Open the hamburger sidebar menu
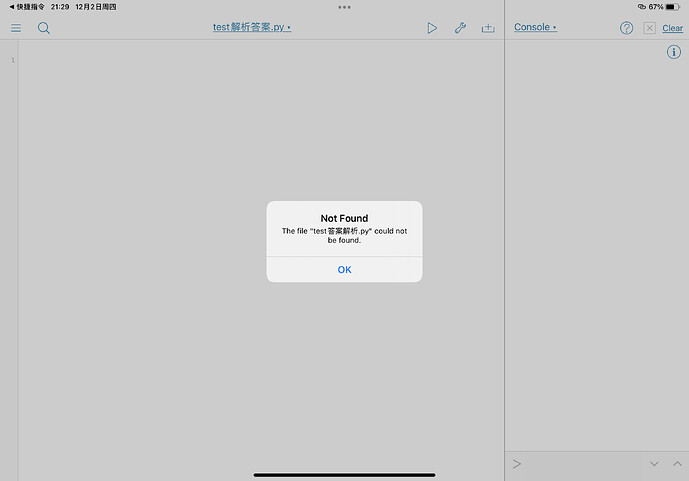 pyautogui.click(x=16, y=28)
